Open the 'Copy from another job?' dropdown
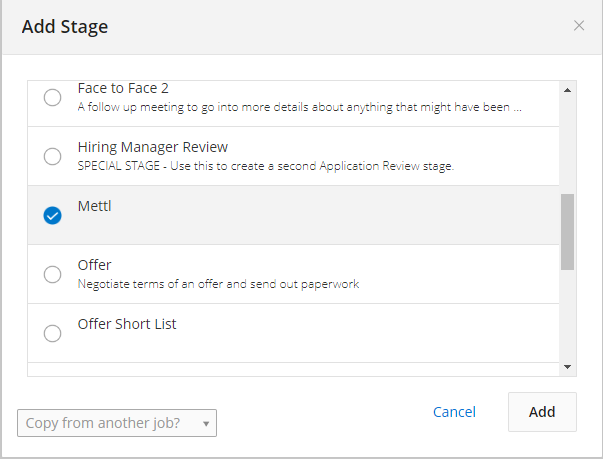The height and width of the screenshot is (459, 603). pyautogui.click(x=110, y=423)
